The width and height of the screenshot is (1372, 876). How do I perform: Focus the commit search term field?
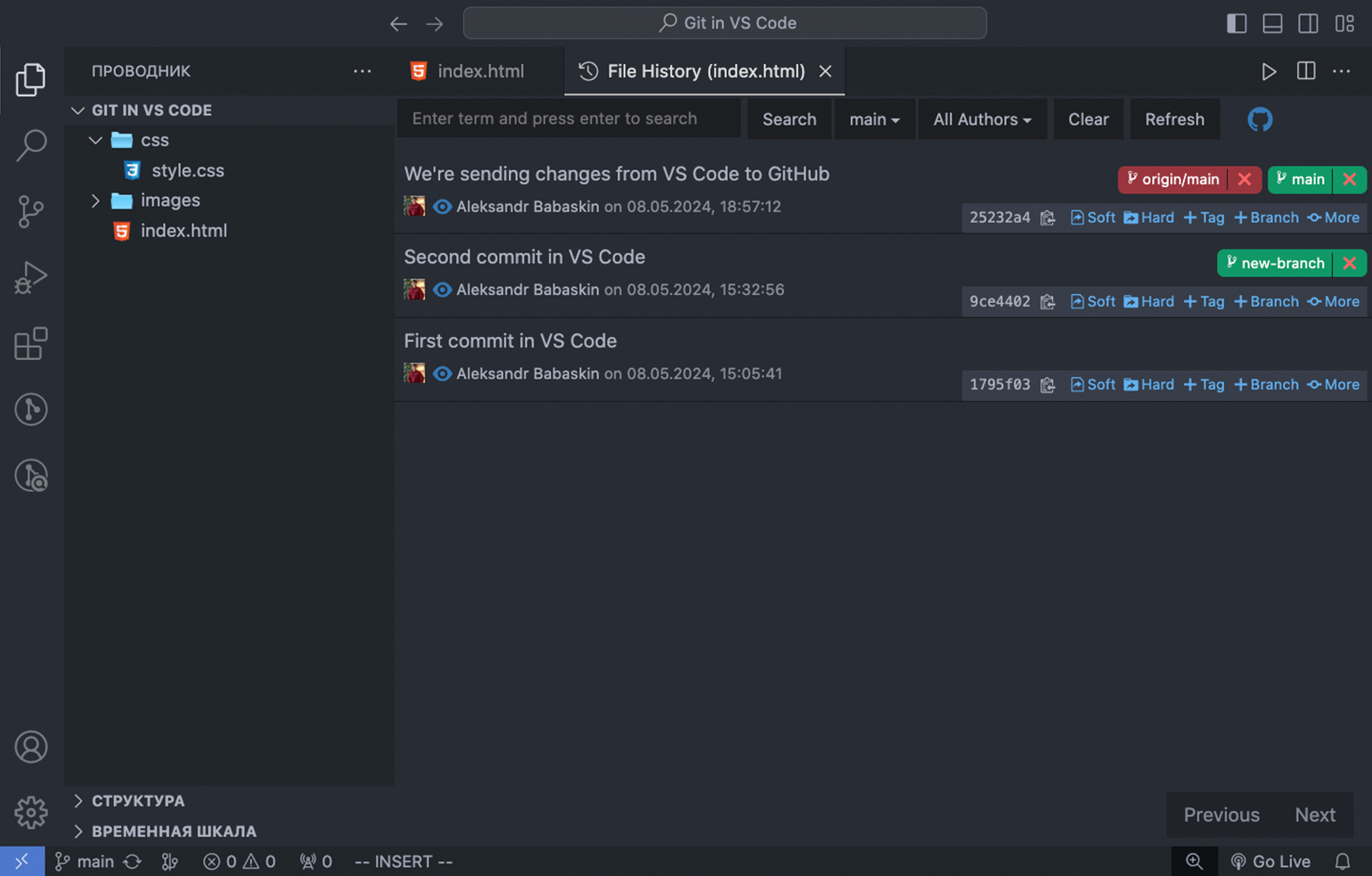pos(569,119)
